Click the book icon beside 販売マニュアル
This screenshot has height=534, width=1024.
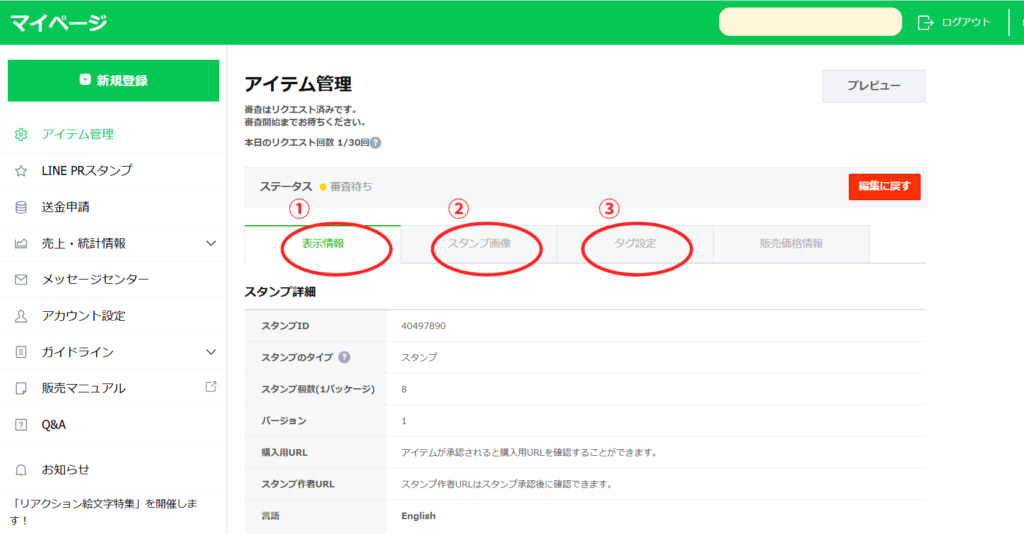tap(21, 388)
